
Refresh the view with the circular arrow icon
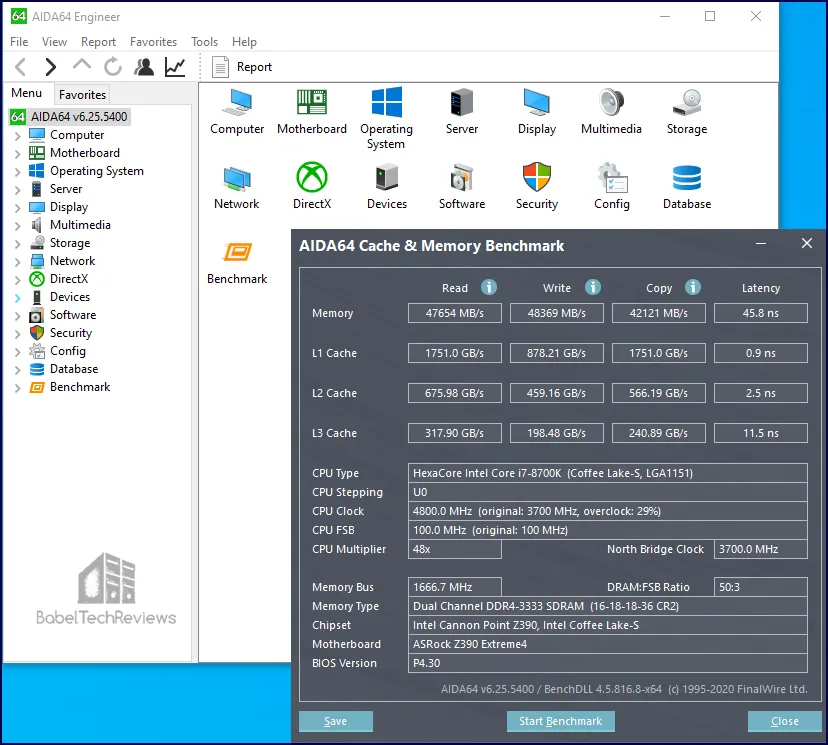(x=112, y=67)
